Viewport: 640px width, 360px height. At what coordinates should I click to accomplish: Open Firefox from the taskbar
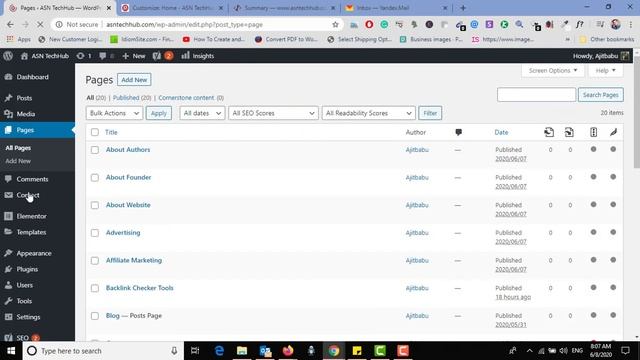288,351
